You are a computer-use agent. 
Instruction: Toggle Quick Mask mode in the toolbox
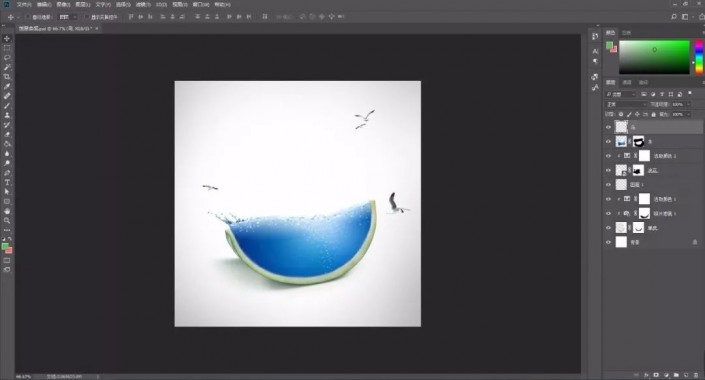point(7,260)
